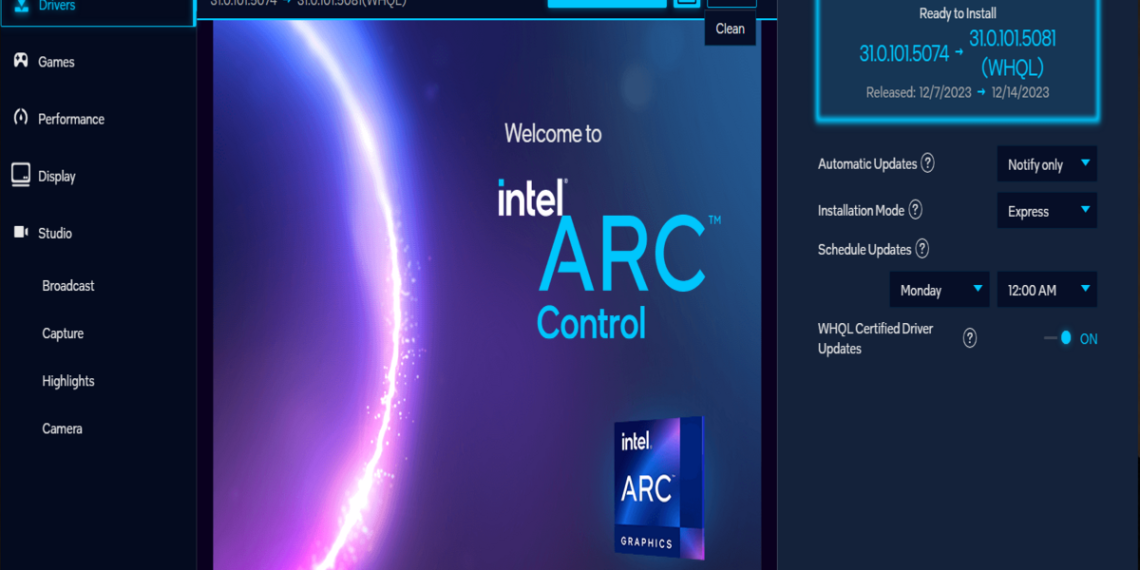This screenshot has width=1140, height=570.
Task: Open the Notify only dropdown
Action: pos(1047,164)
